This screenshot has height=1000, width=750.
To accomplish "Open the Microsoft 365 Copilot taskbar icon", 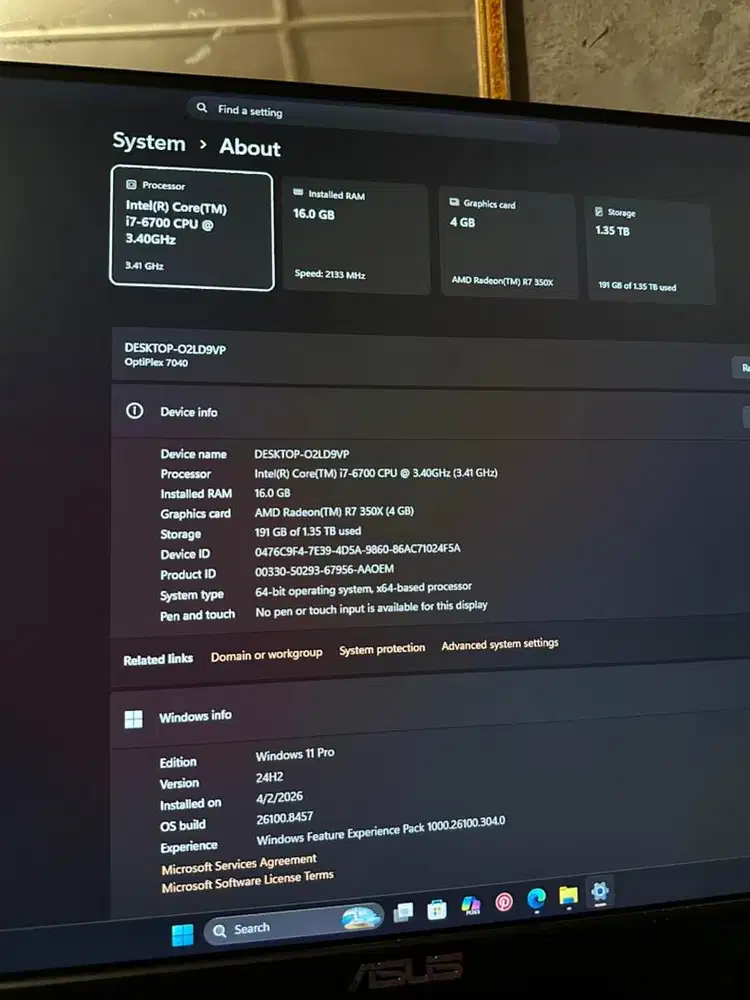I will [x=471, y=906].
